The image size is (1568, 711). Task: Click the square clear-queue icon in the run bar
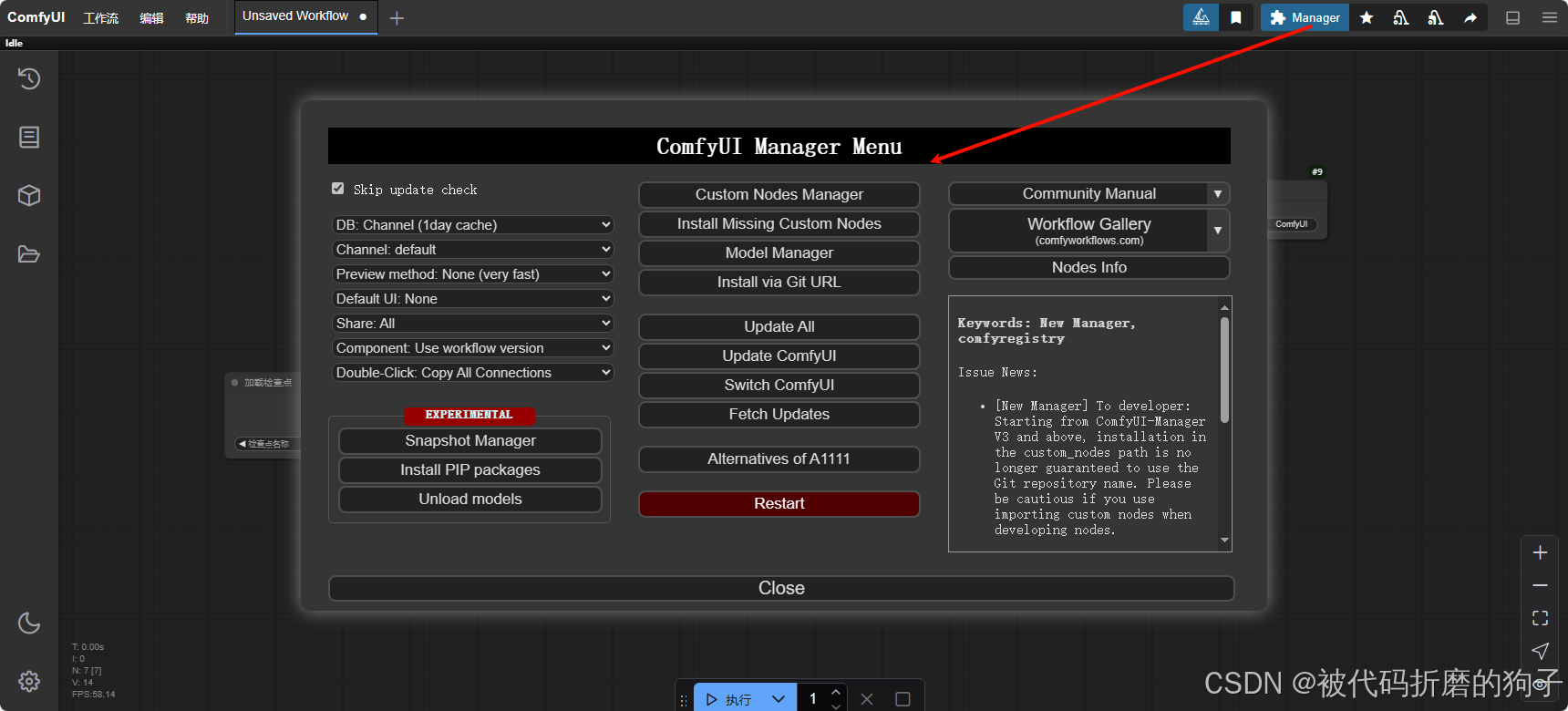[903, 699]
